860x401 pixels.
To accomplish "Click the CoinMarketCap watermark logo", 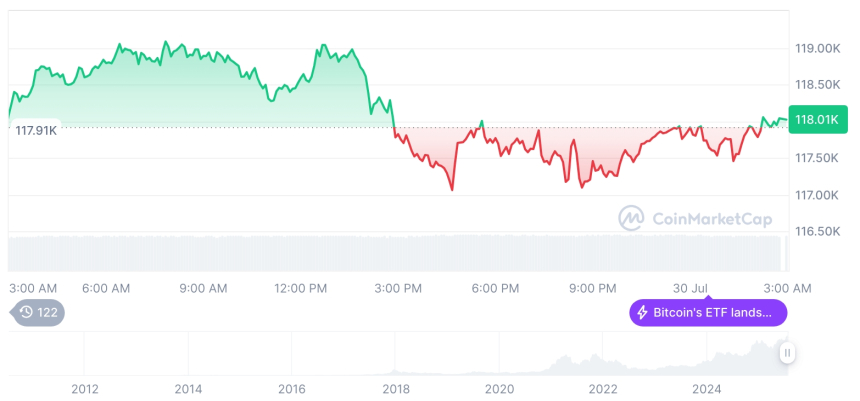I will (630, 217).
